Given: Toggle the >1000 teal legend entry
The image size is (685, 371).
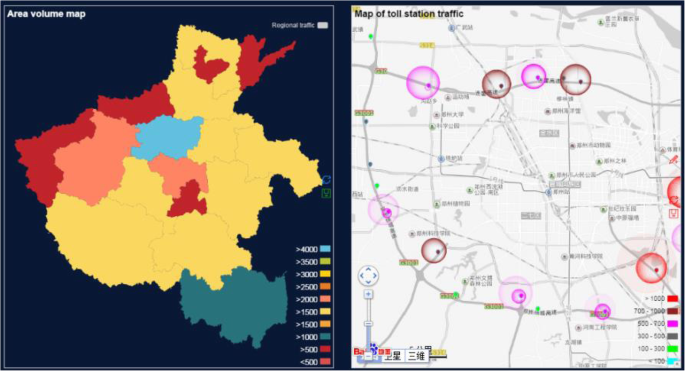Looking at the screenshot, I should (x=313, y=337).
